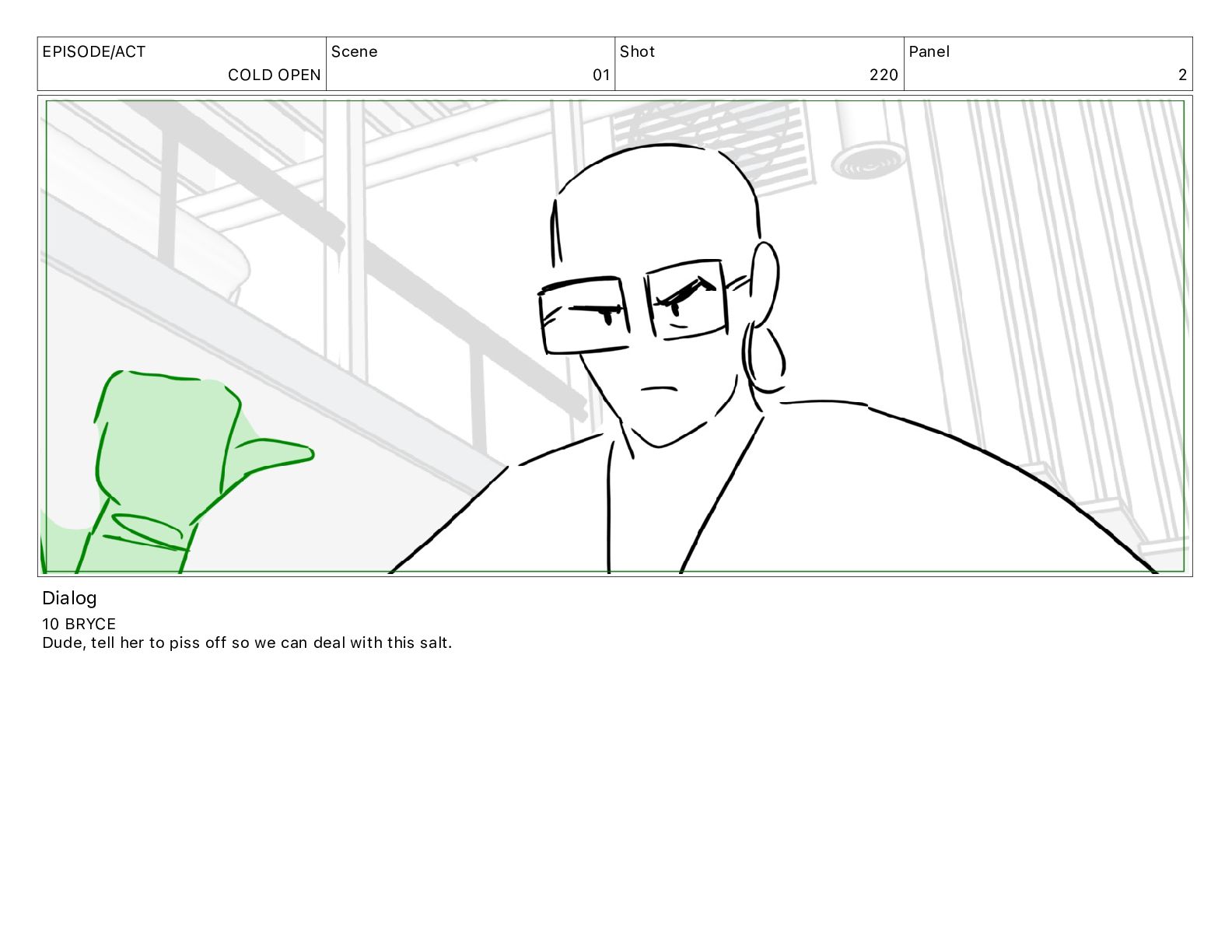
Task: Select the COLD OPEN value
Action: coord(275,75)
